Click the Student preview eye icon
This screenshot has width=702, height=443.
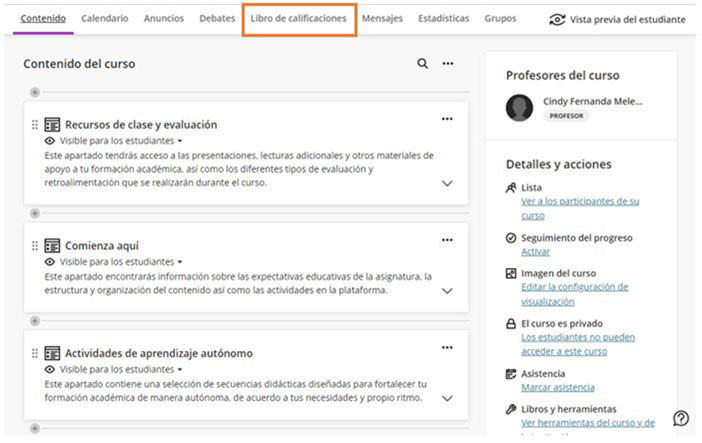[557, 20]
